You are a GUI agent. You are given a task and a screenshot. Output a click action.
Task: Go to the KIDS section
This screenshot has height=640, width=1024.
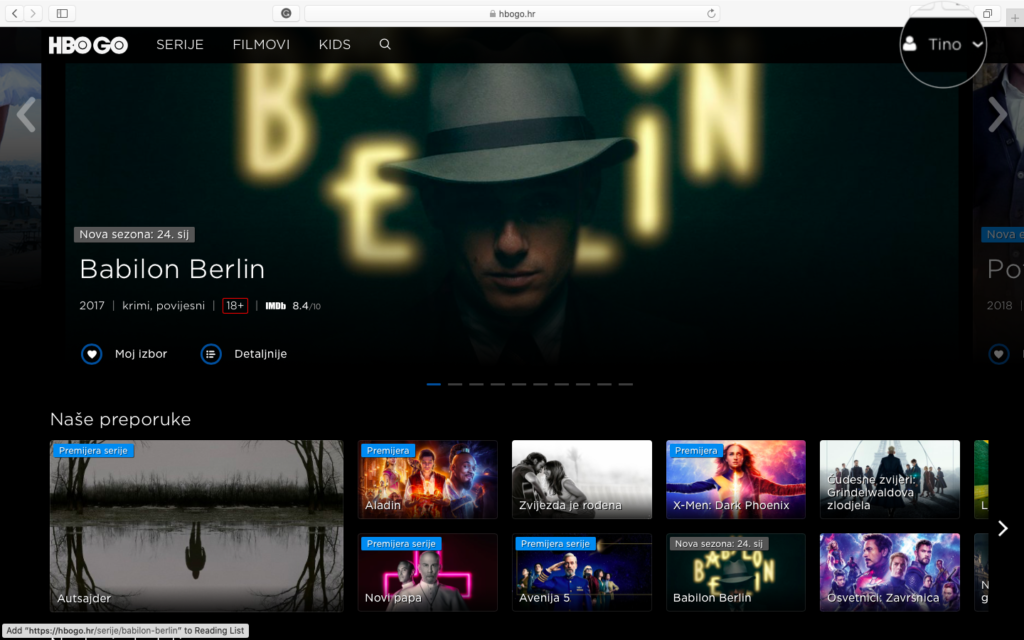(335, 45)
